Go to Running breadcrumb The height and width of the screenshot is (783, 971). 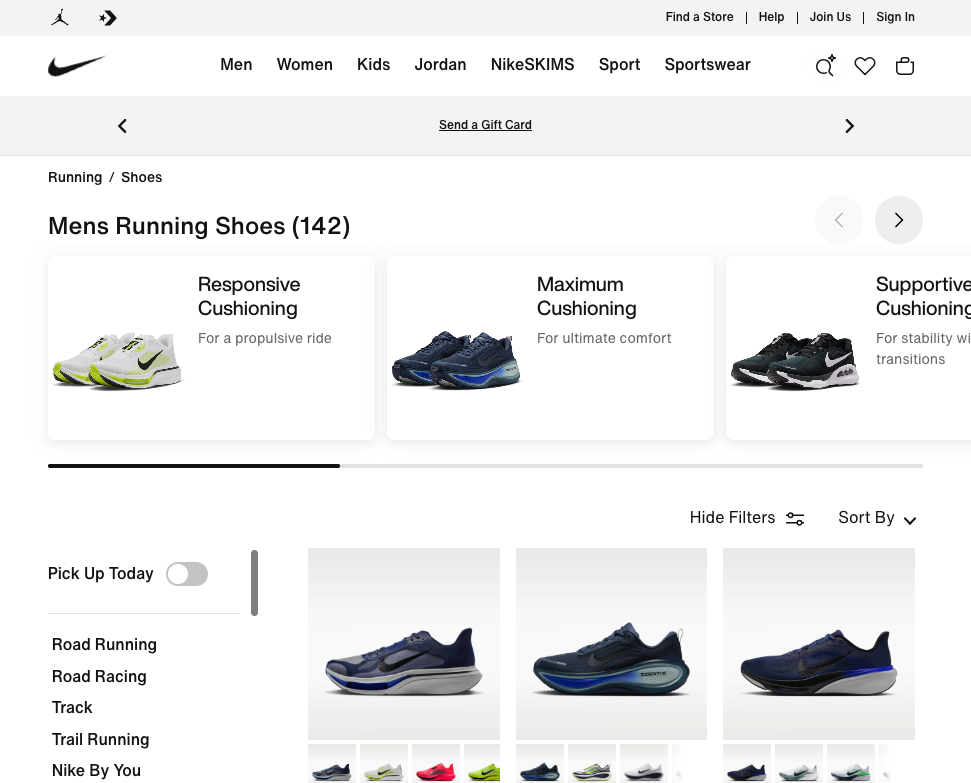[x=75, y=177]
